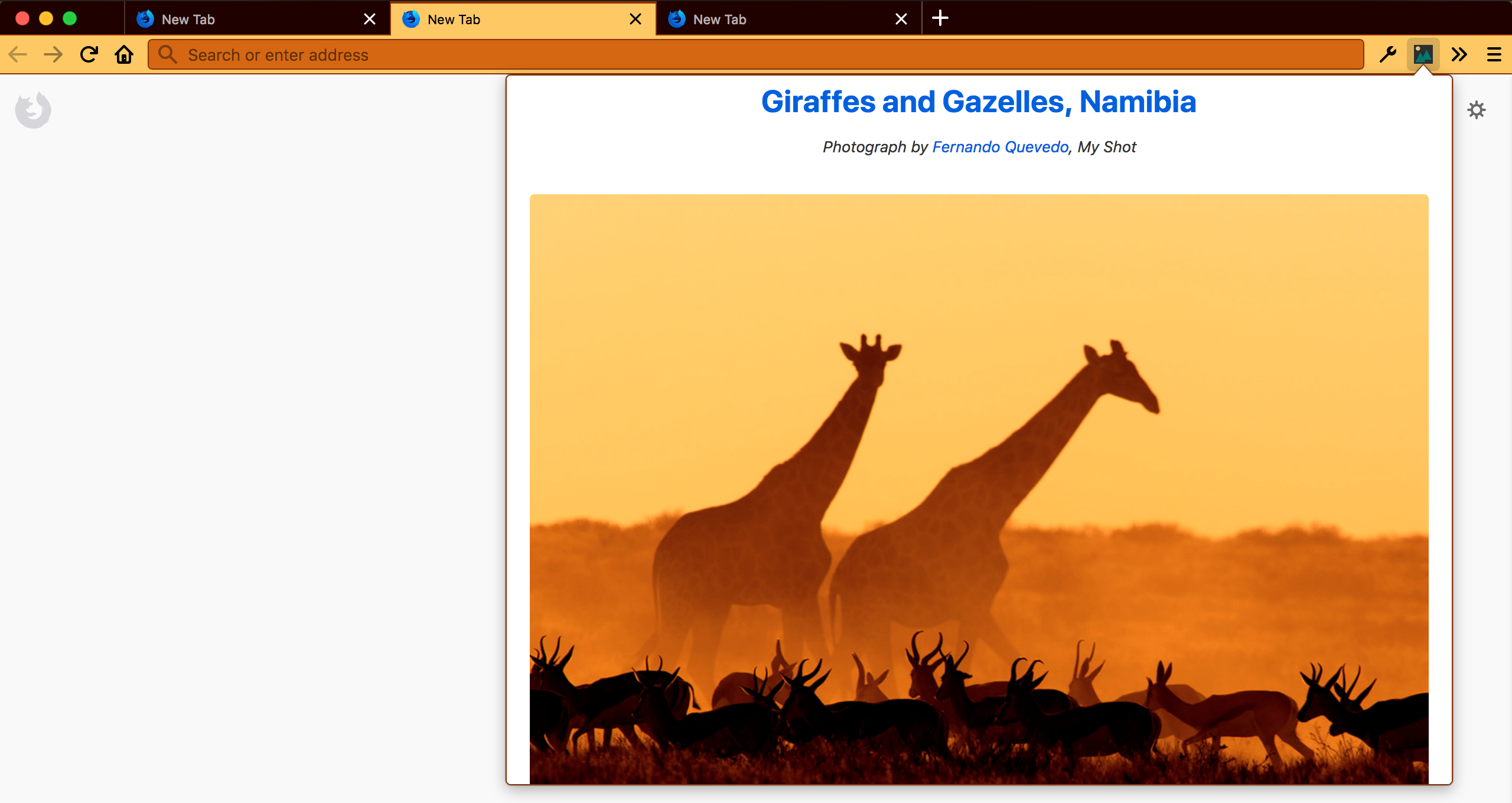Screen dimensions: 1512x803
Task: Expand the overflow chevron menu
Action: (x=1459, y=55)
